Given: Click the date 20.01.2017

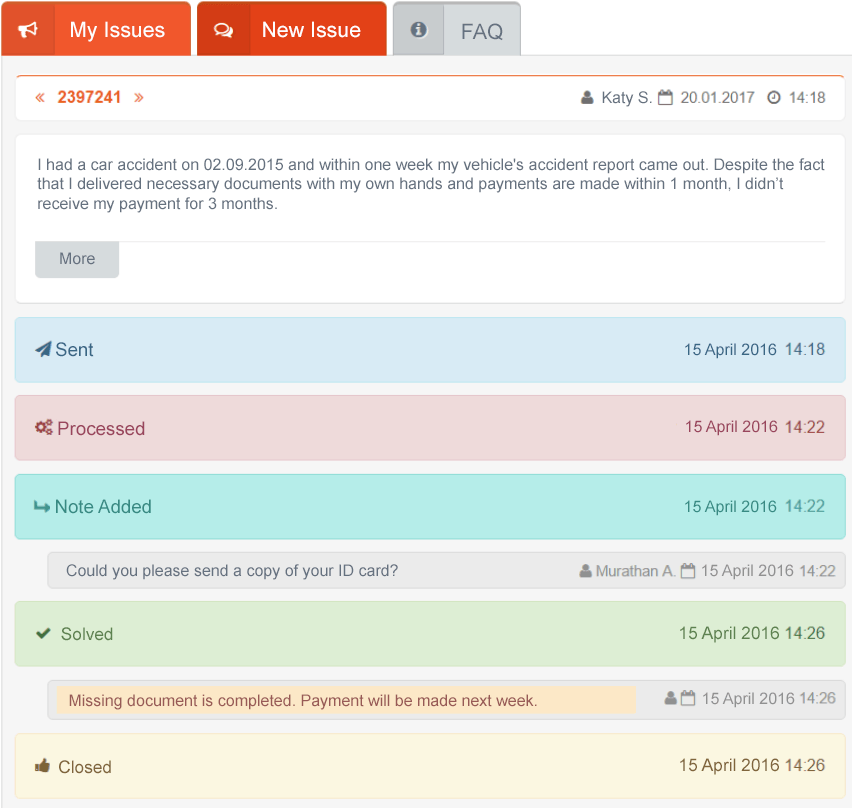Looking at the screenshot, I should [x=717, y=98].
